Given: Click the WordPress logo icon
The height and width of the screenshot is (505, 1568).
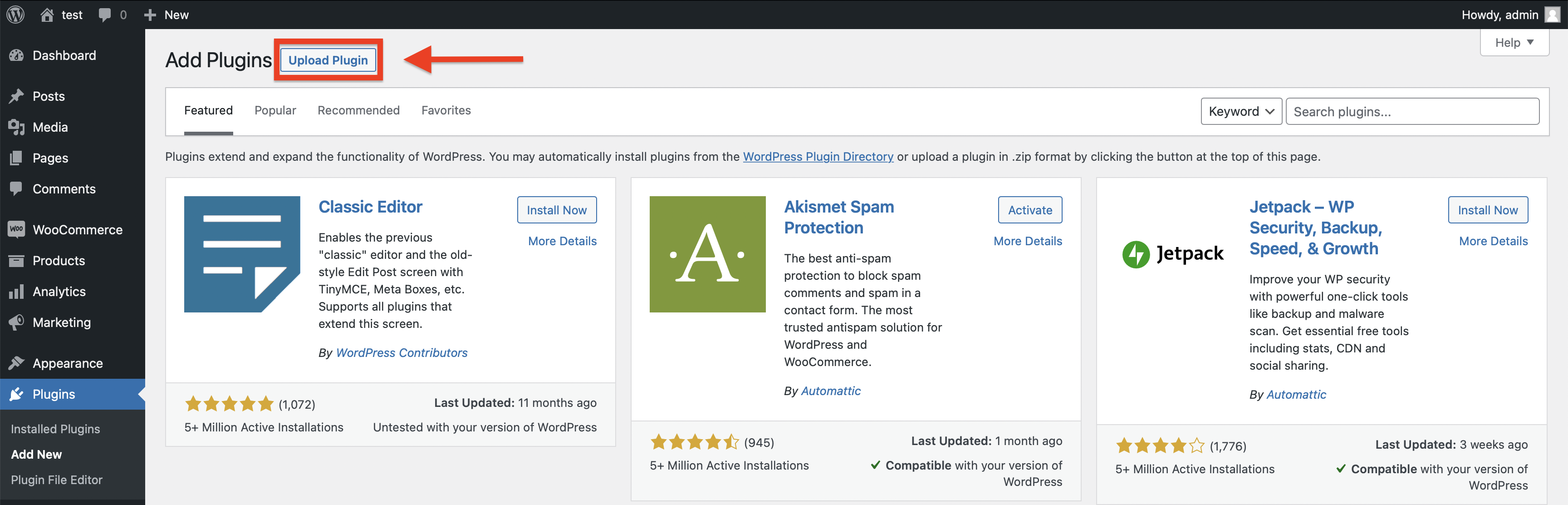Looking at the screenshot, I should 15,15.
